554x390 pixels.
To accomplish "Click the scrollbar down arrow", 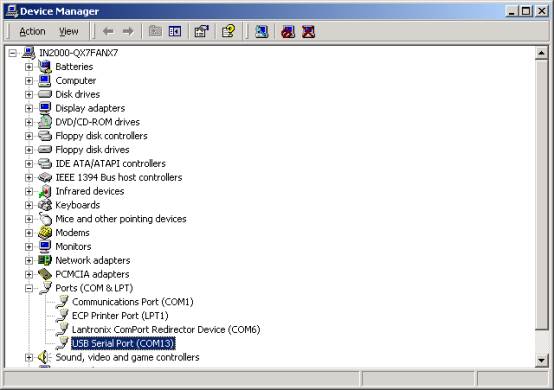I will point(541,360).
